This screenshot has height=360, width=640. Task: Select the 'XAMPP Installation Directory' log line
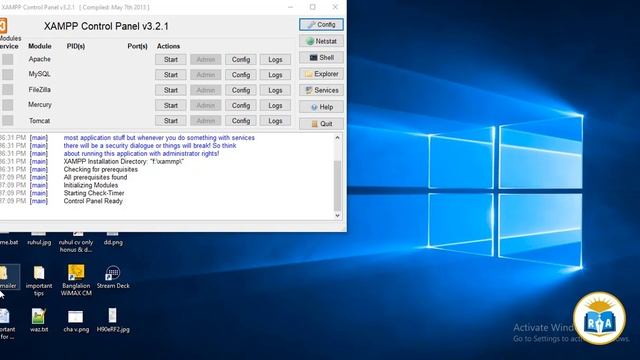(124, 162)
